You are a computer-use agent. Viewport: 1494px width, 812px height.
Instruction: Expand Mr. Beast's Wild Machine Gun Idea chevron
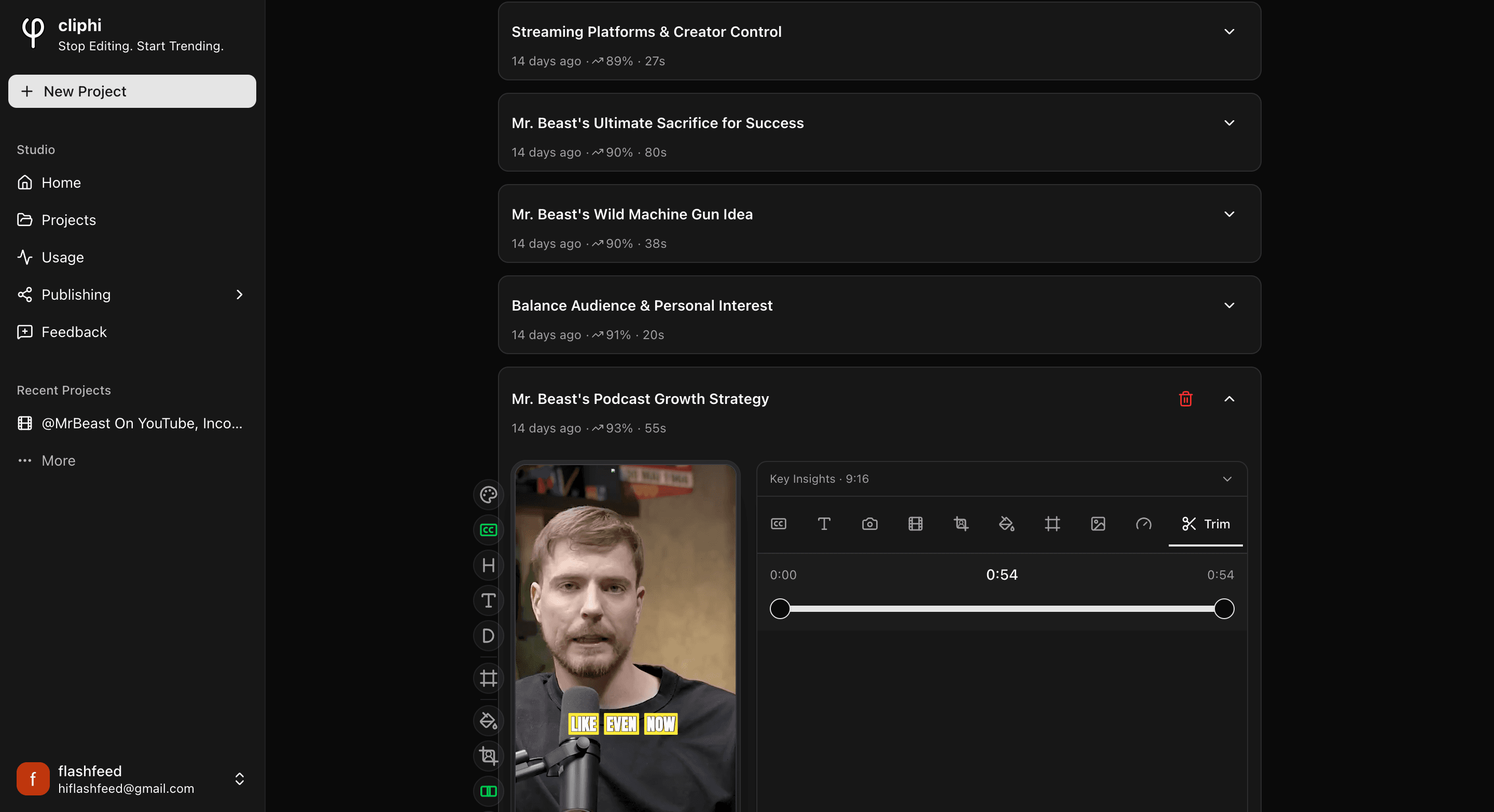1229,215
